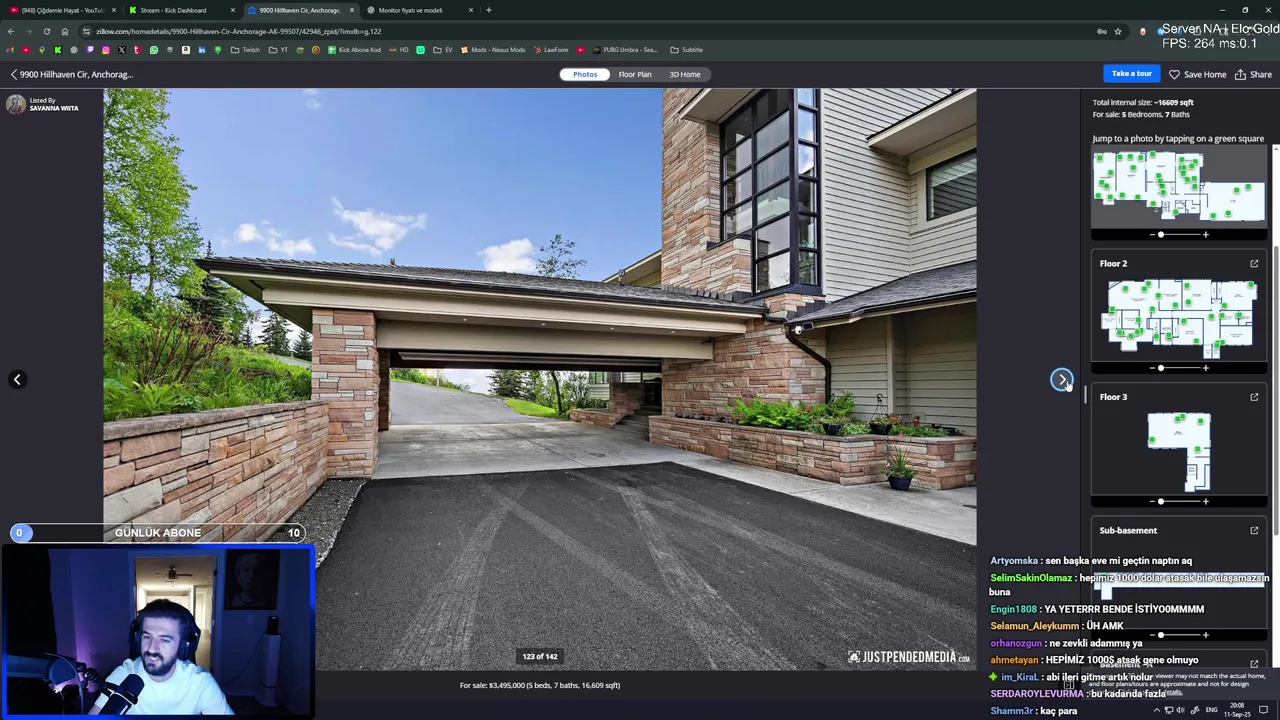Open the Subtitle bookmark folder

(x=687, y=50)
